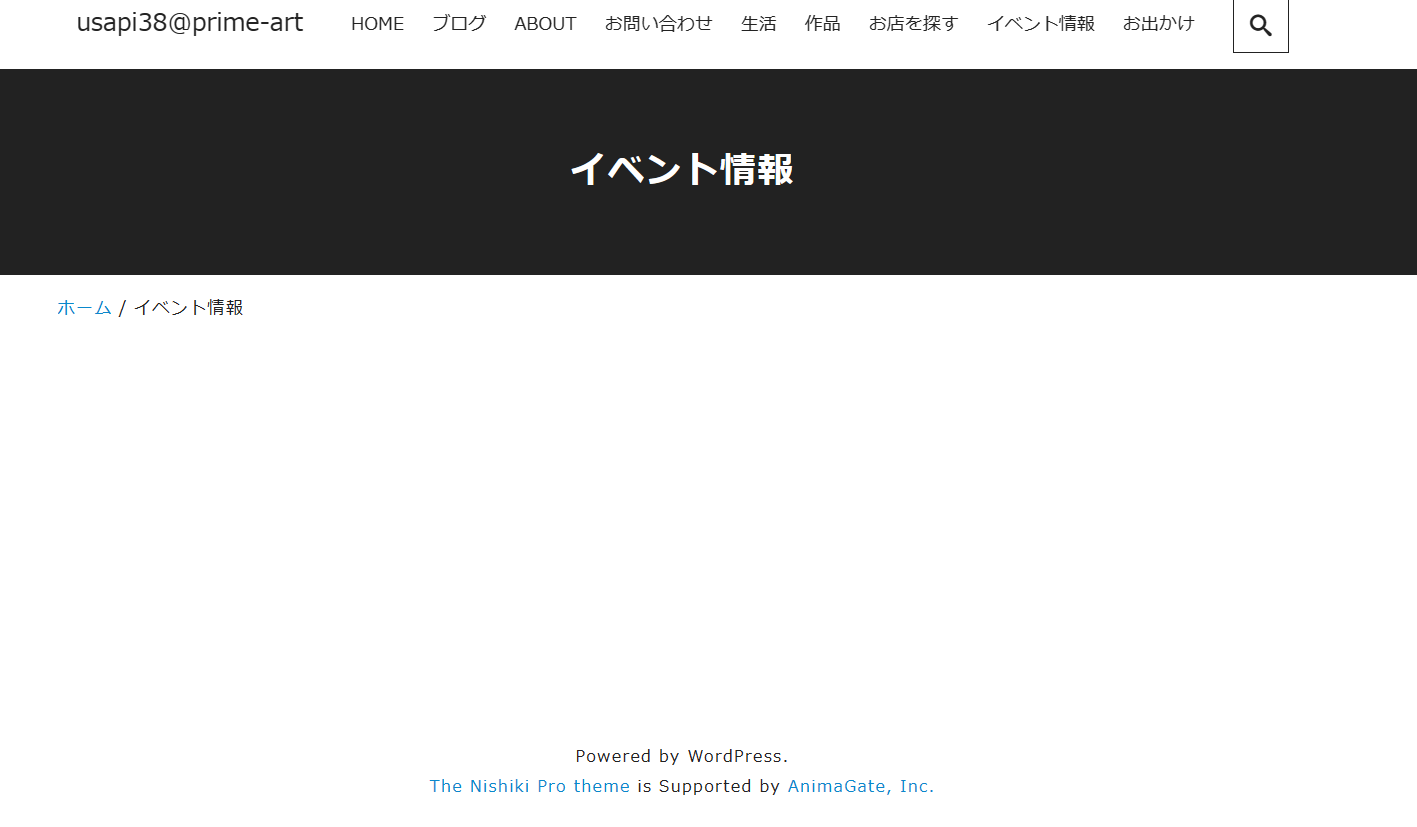Click the usapi38@prime-art site title
The image size is (1417, 827).
pos(190,23)
